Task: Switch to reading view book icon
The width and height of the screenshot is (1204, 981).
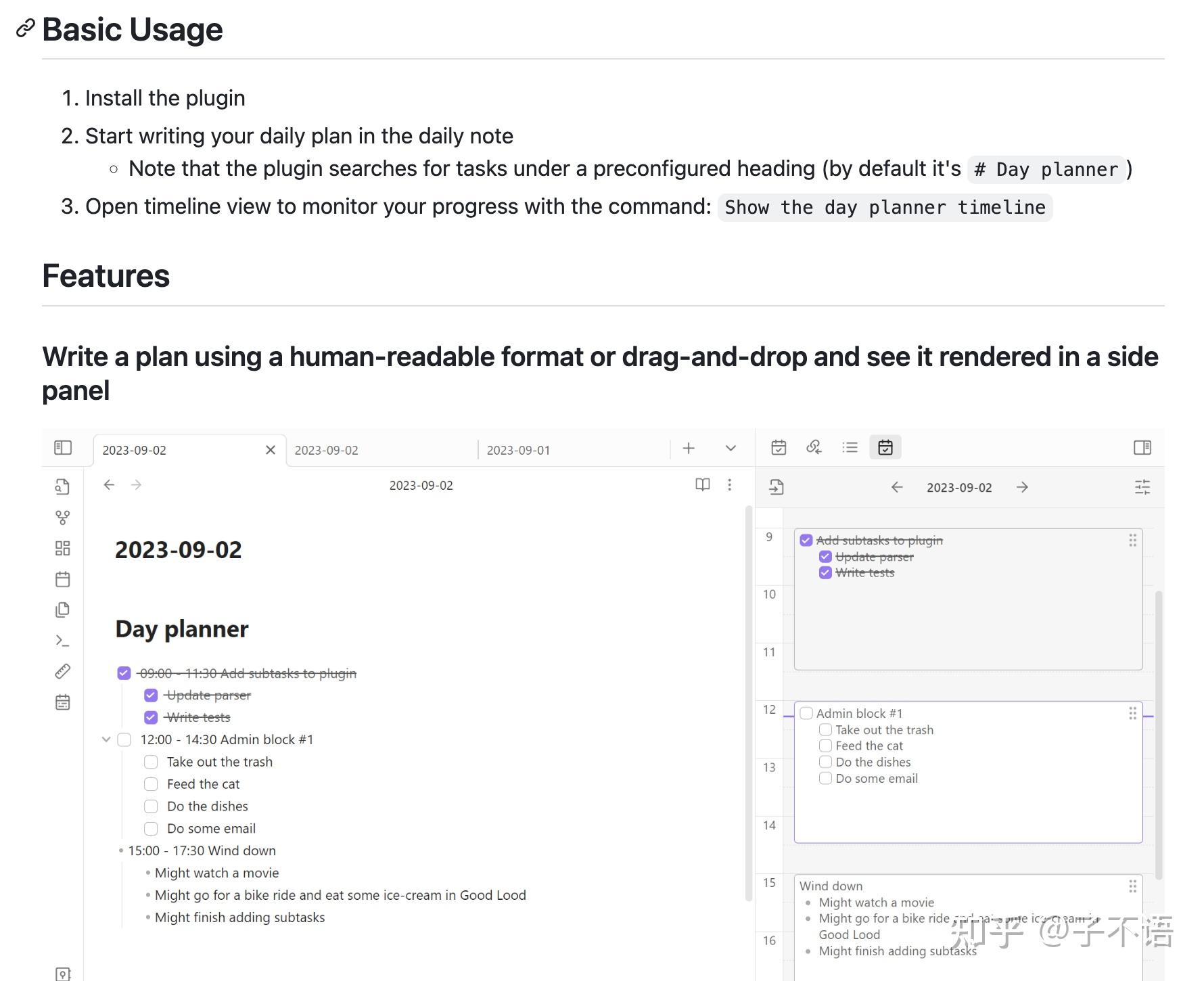Action: tap(703, 485)
